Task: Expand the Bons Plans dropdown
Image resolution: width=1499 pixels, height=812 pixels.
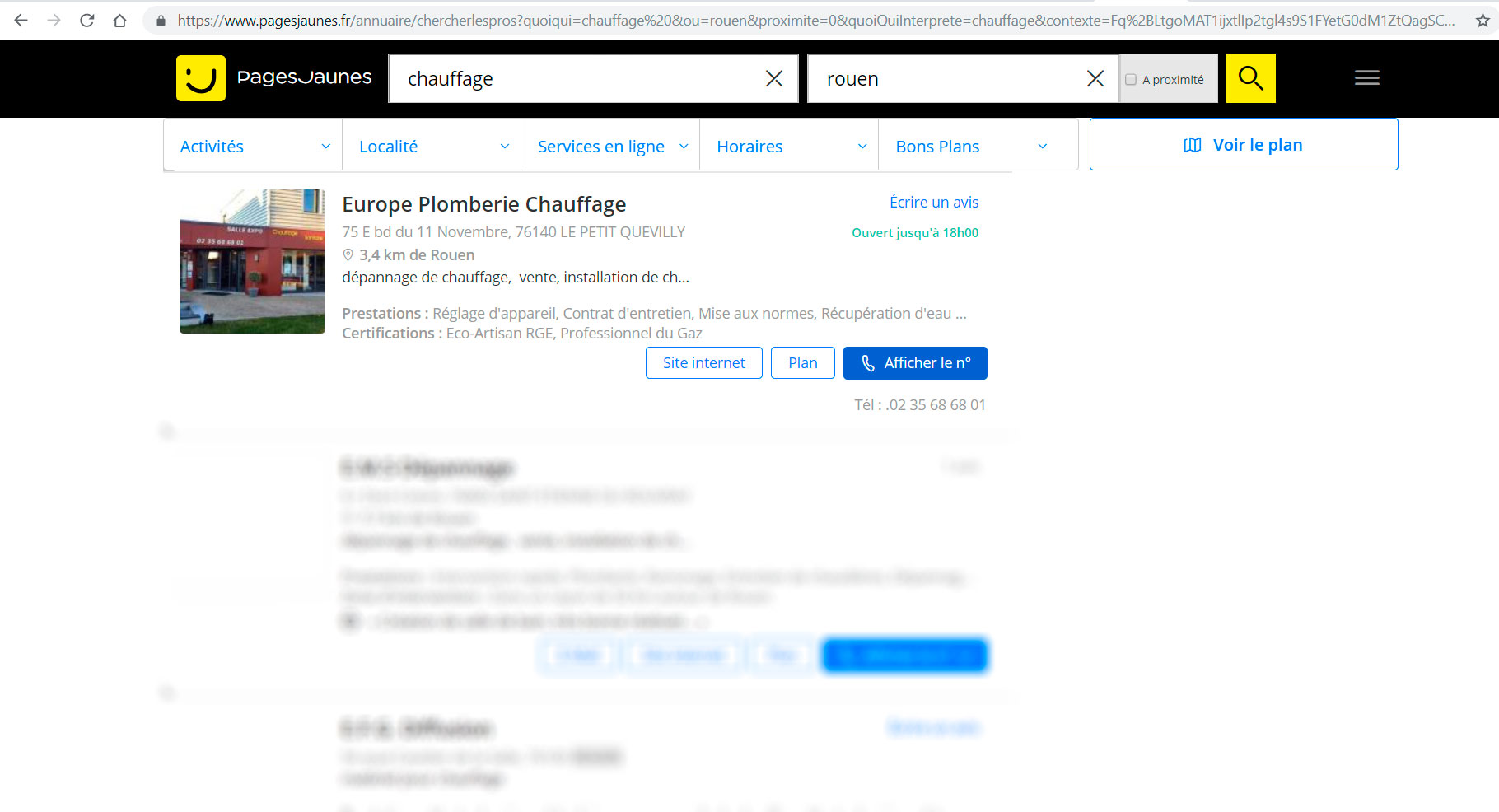Action: pyautogui.click(x=978, y=146)
